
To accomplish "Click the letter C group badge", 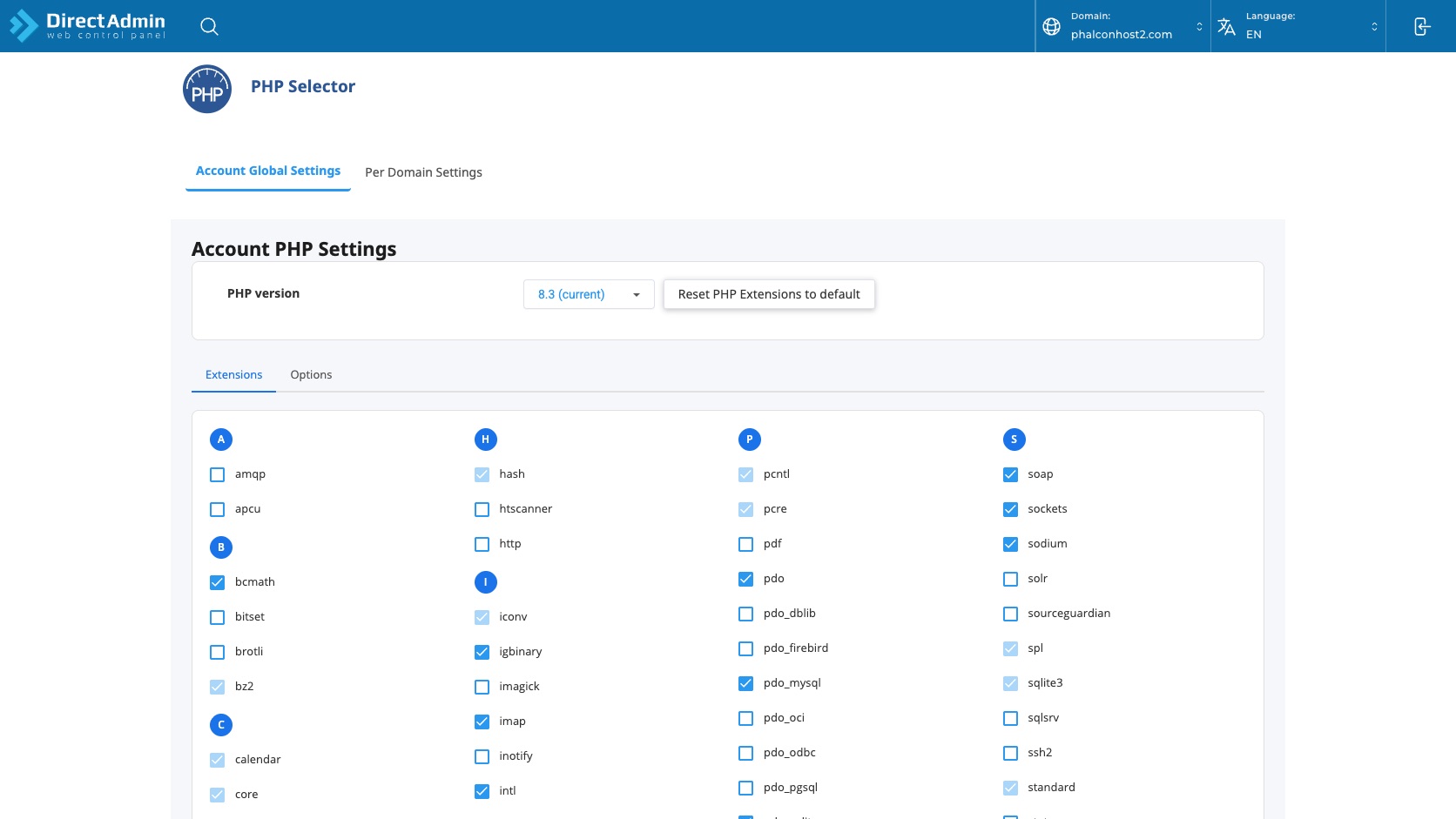I will coord(221,725).
